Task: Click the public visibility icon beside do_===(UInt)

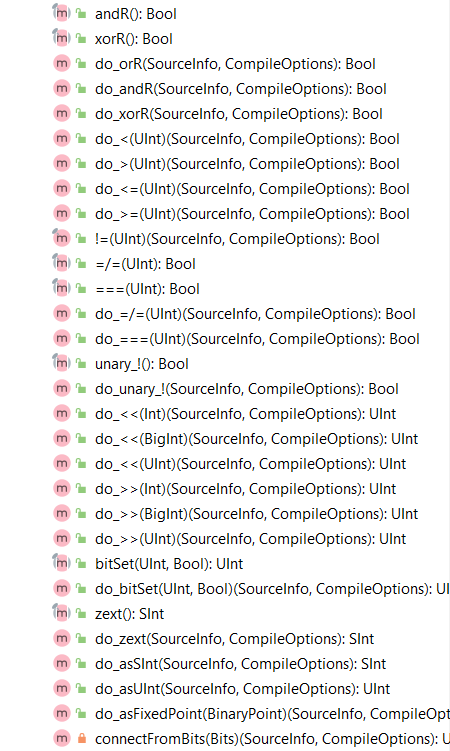Action: [81, 339]
